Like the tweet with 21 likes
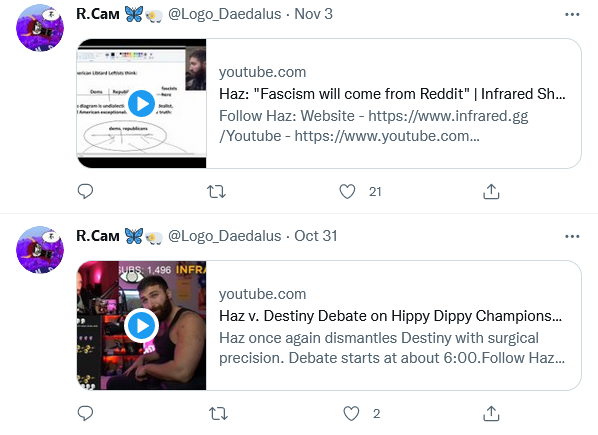The image size is (598, 435). pos(347,191)
